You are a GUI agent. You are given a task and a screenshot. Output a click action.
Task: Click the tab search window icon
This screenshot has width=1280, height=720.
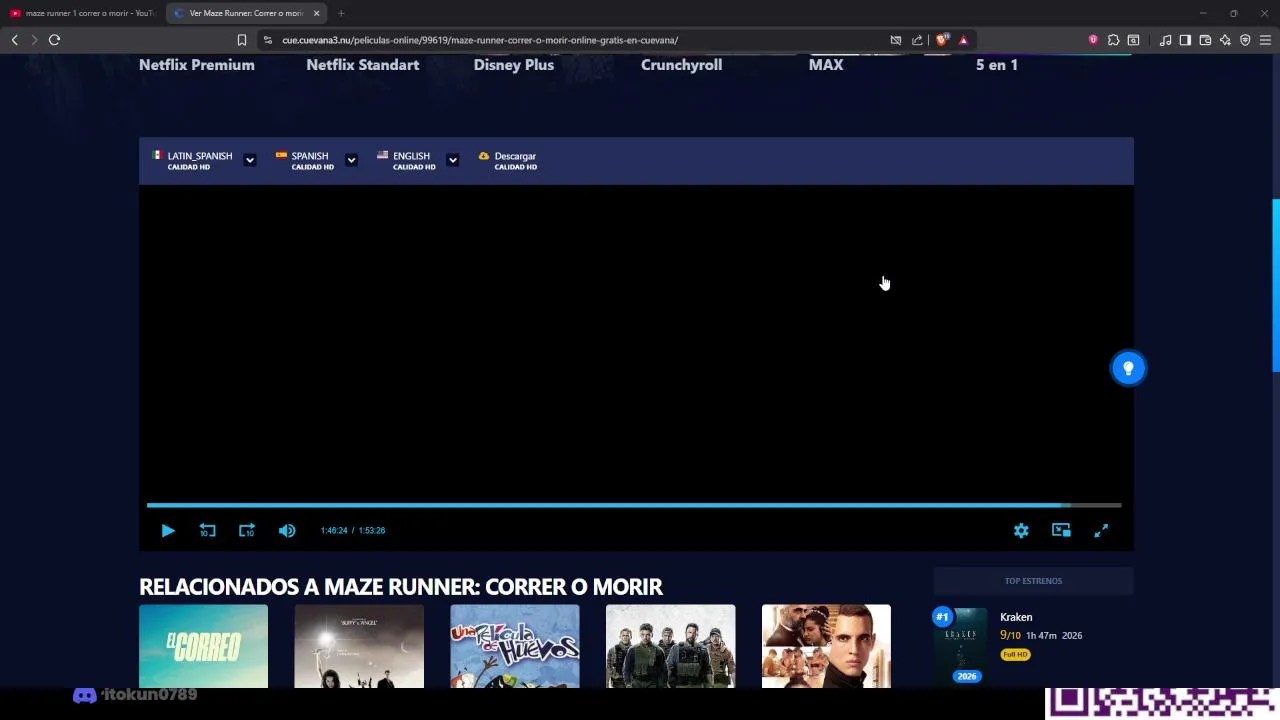(1133, 40)
